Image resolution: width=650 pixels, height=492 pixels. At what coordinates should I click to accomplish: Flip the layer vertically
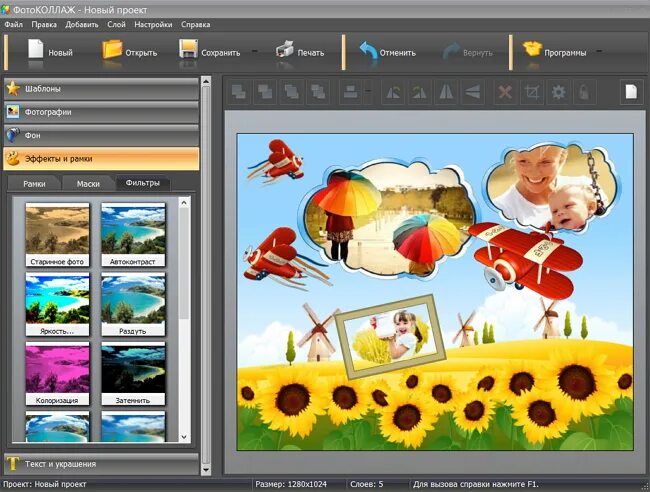coord(472,92)
